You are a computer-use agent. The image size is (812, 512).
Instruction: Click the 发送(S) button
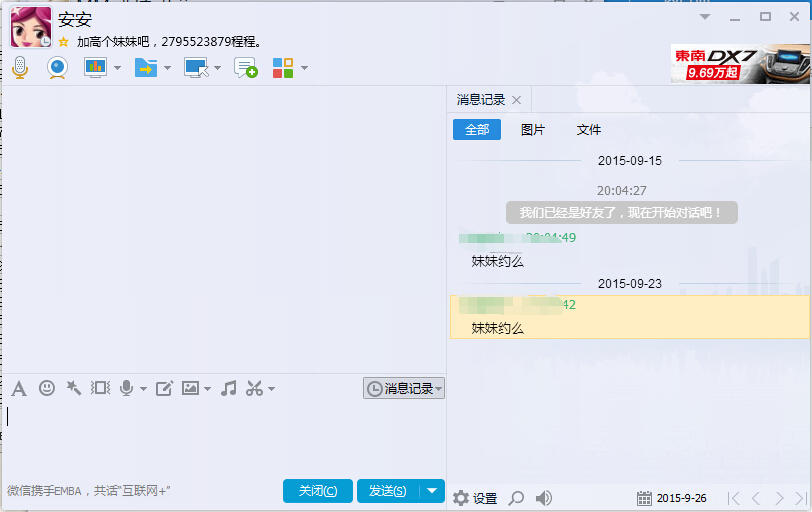coord(387,491)
